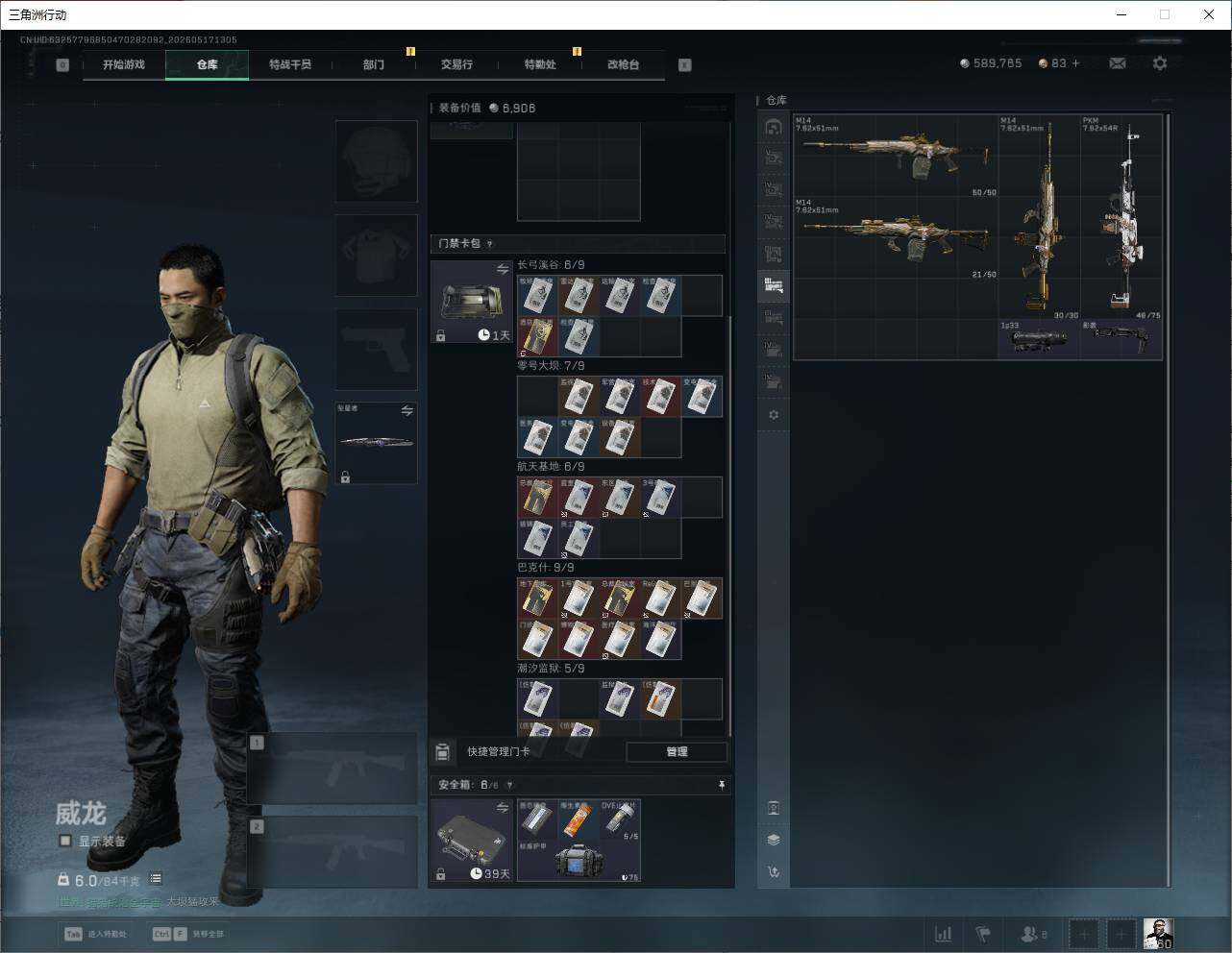Click the second add teammate plus slot
The height and width of the screenshot is (953, 1232).
[x=1121, y=933]
